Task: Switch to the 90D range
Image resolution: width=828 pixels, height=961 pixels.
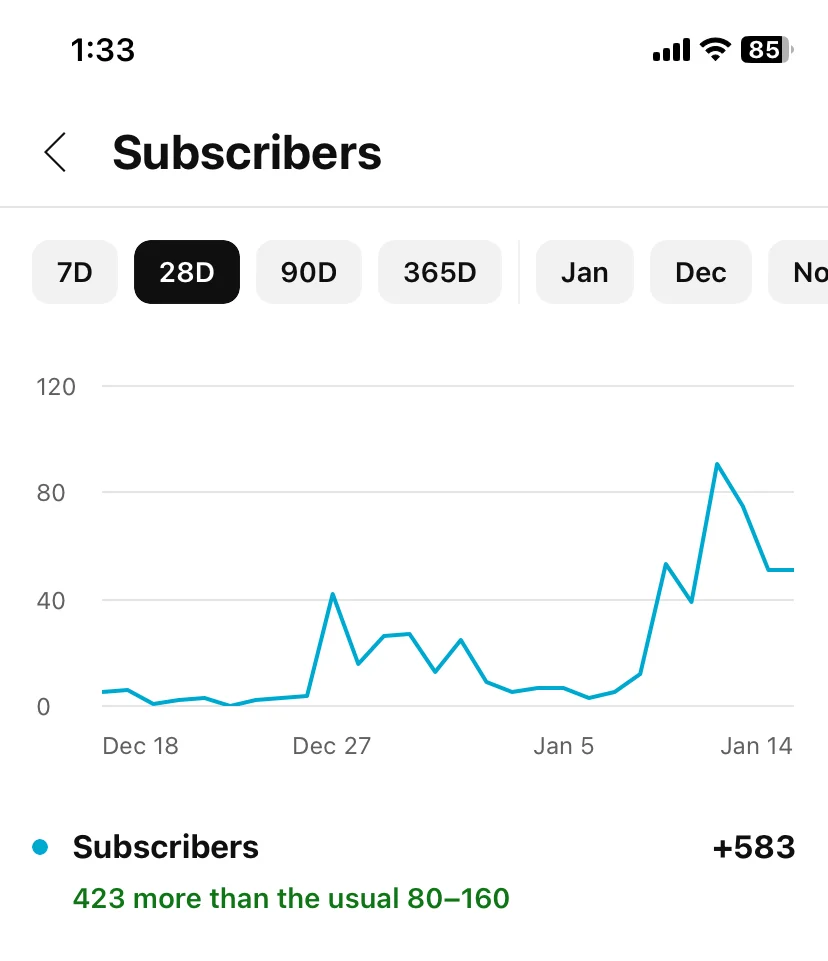Action: coord(309,272)
